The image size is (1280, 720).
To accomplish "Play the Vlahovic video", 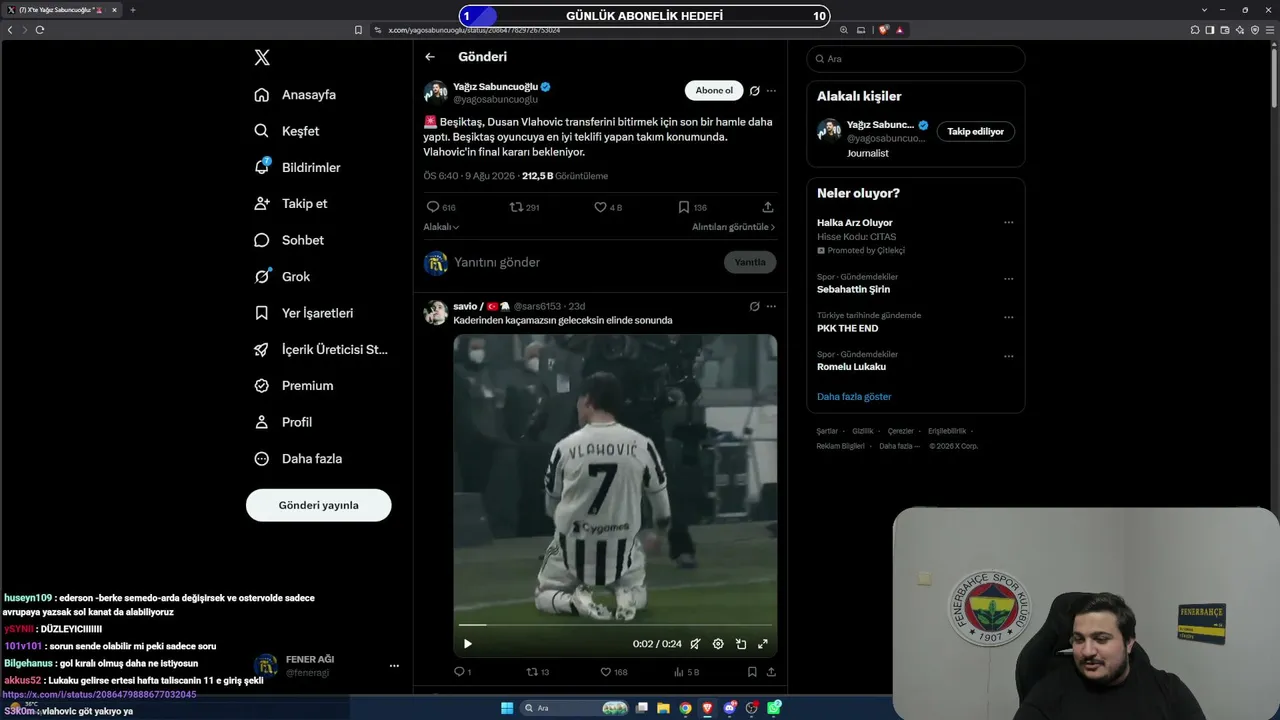I will point(467,644).
